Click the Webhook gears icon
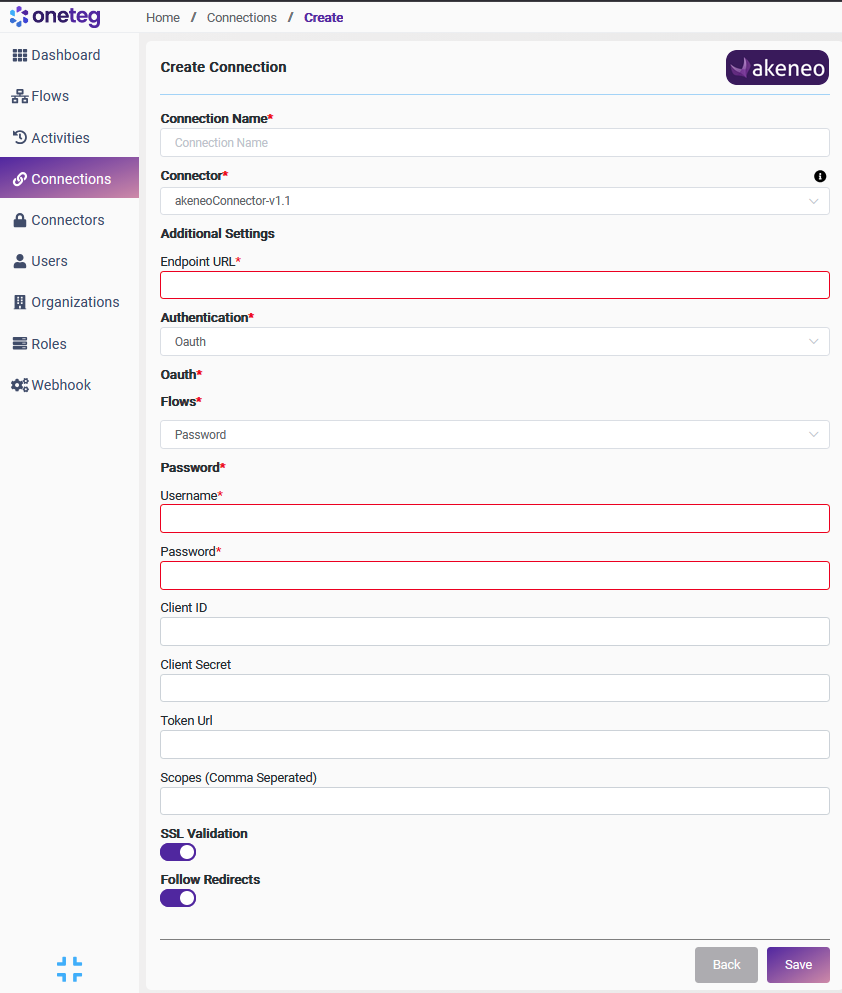842x993 pixels. pyautogui.click(x=19, y=385)
